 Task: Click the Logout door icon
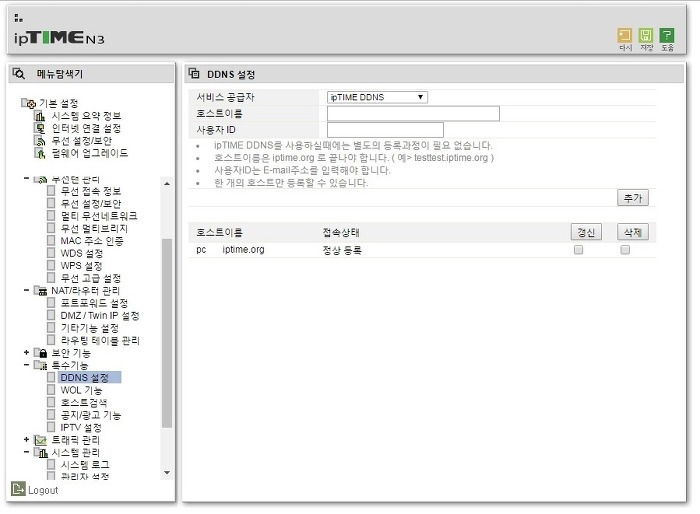point(18,489)
